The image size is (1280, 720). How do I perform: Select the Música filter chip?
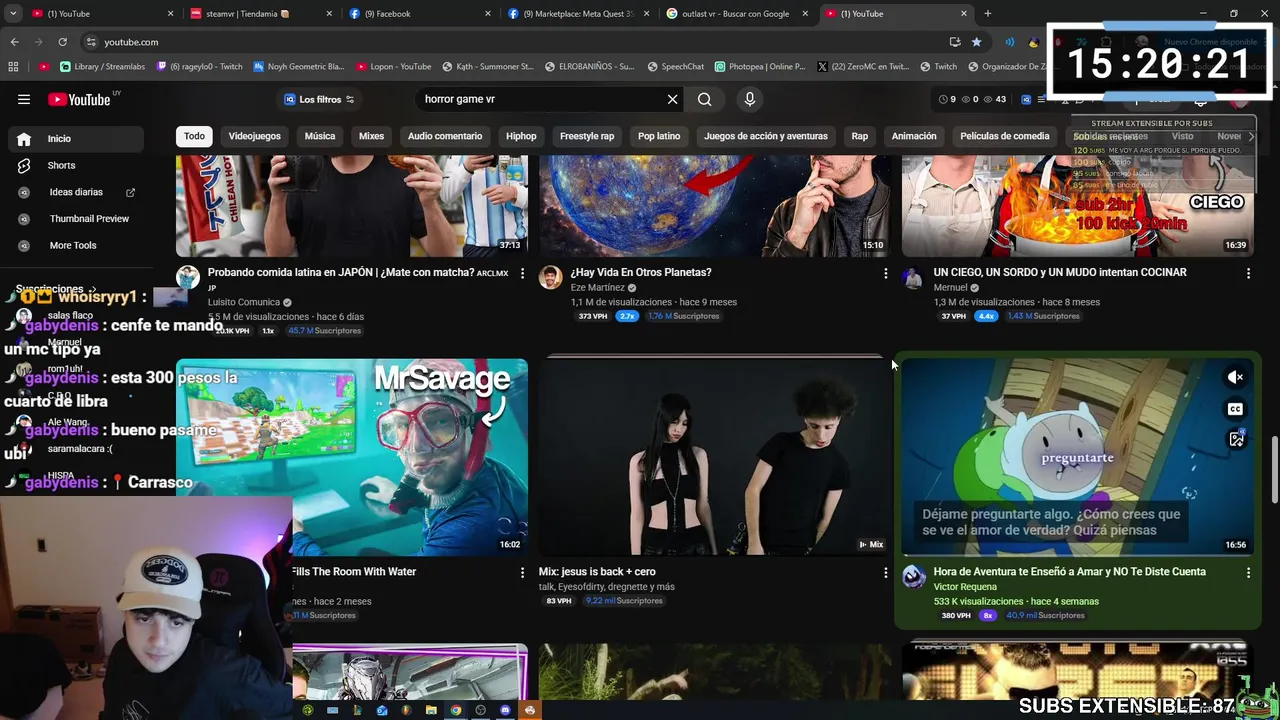[320, 136]
